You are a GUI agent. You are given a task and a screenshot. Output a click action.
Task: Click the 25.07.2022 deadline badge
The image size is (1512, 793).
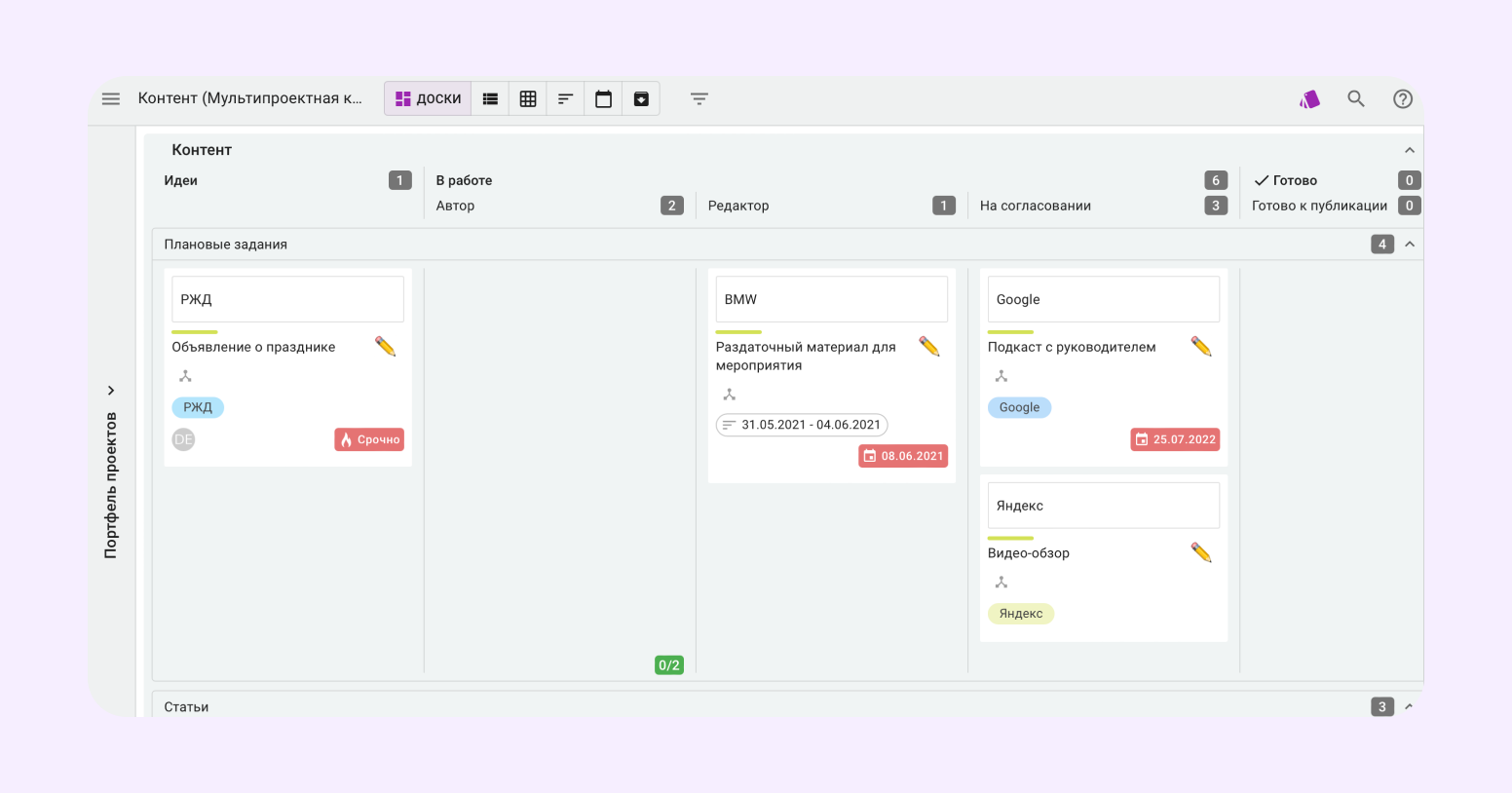[x=1175, y=439]
